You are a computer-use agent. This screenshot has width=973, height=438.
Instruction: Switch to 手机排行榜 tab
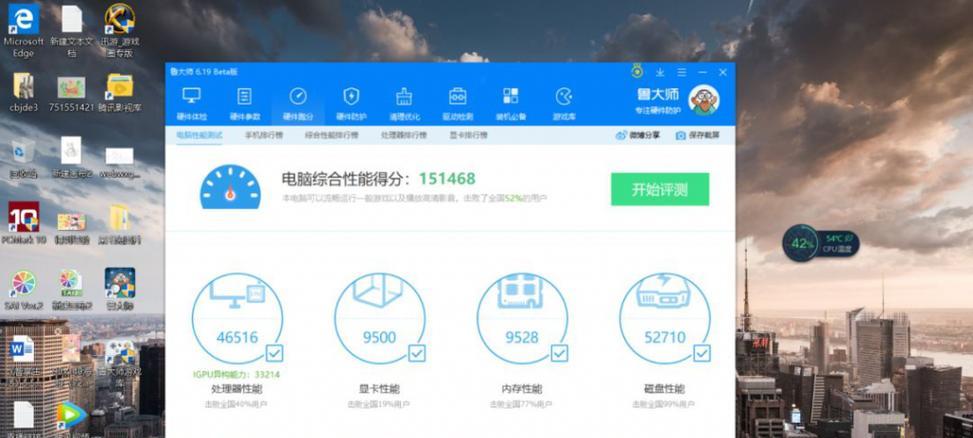[263, 135]
